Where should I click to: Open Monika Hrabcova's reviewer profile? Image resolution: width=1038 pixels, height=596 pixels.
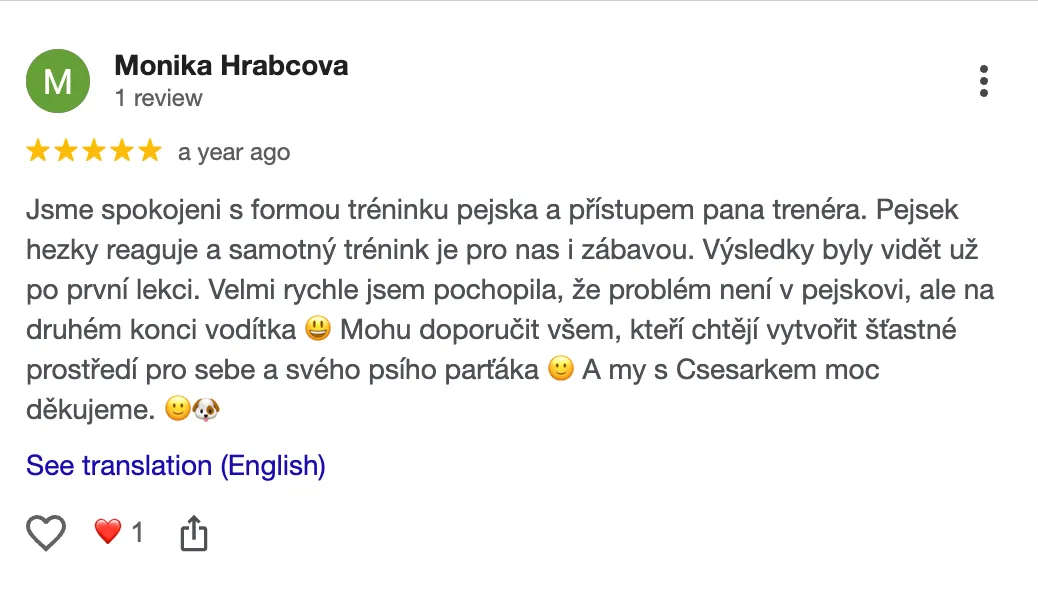(231, 66)
